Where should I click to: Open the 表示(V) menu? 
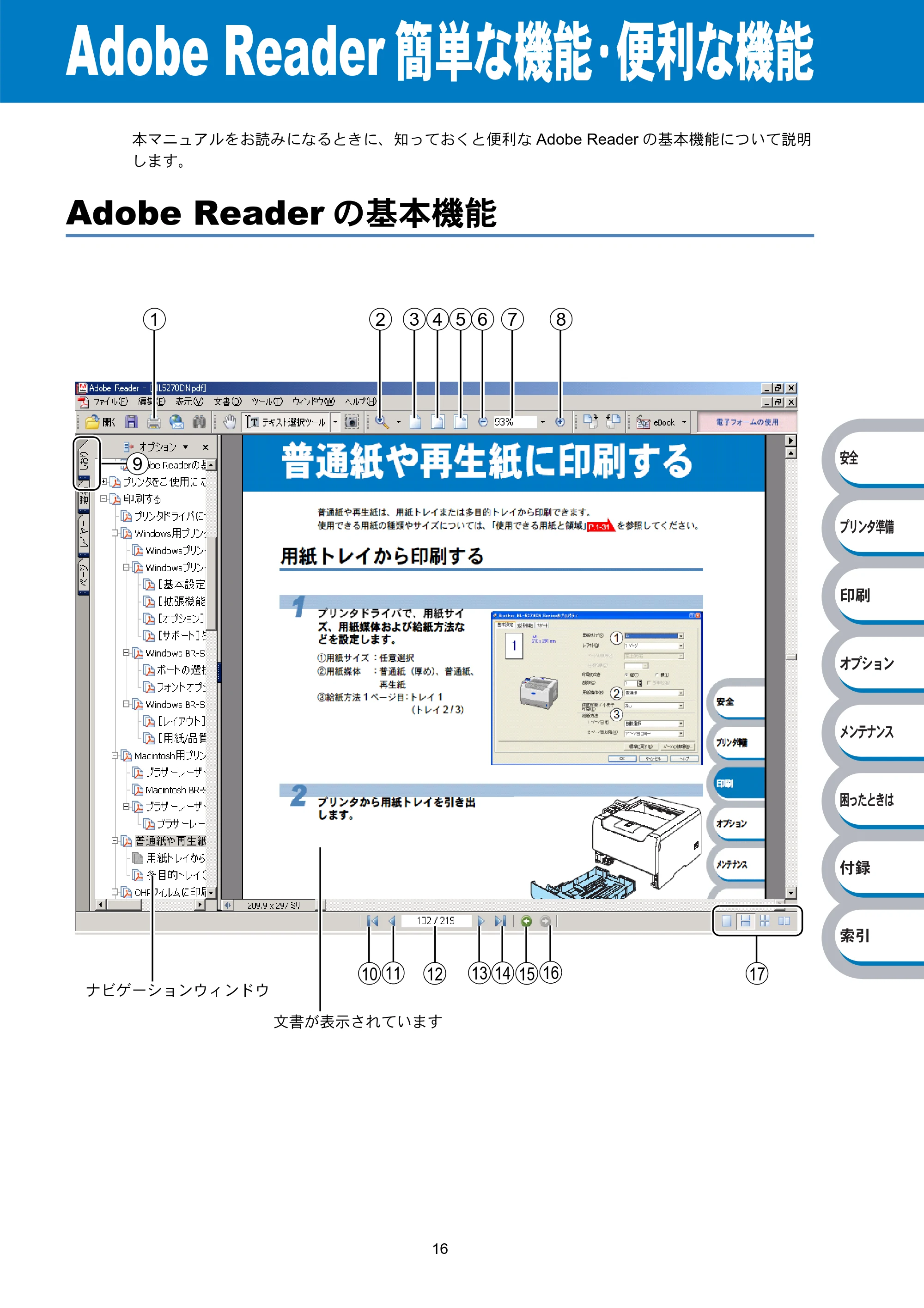[189, 402]
